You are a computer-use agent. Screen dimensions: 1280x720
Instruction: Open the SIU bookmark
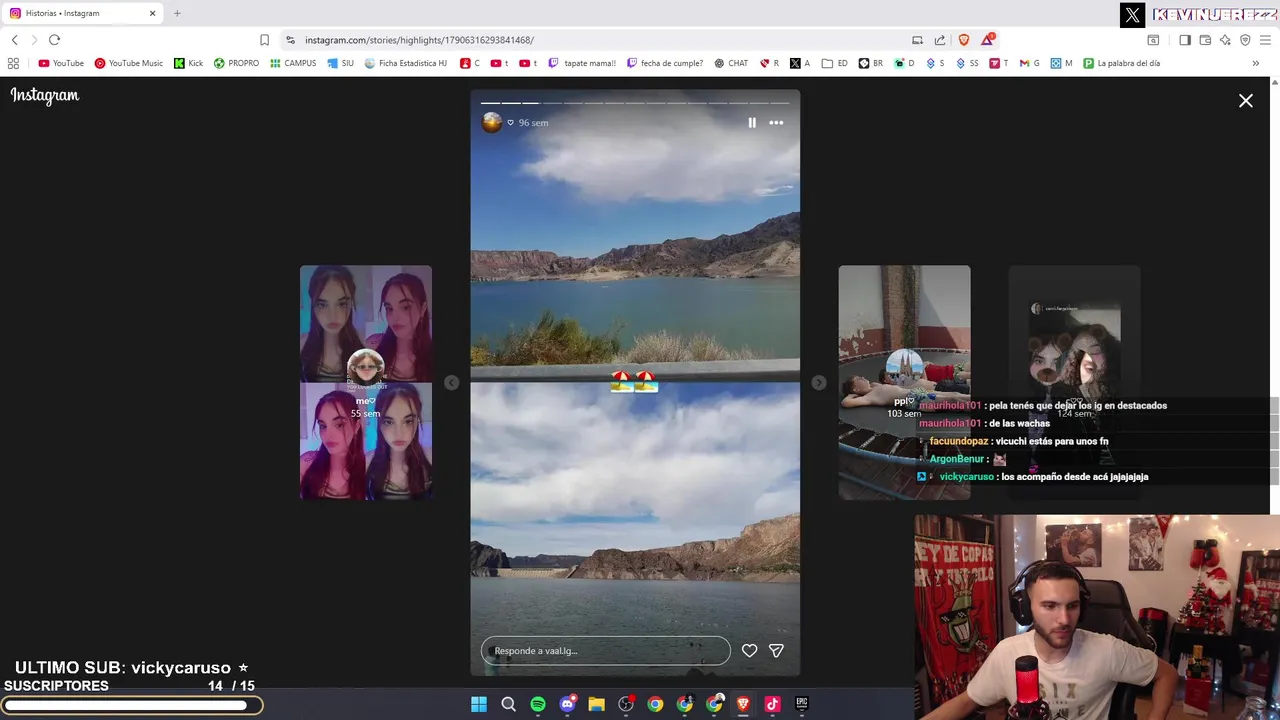click(341, 63)
